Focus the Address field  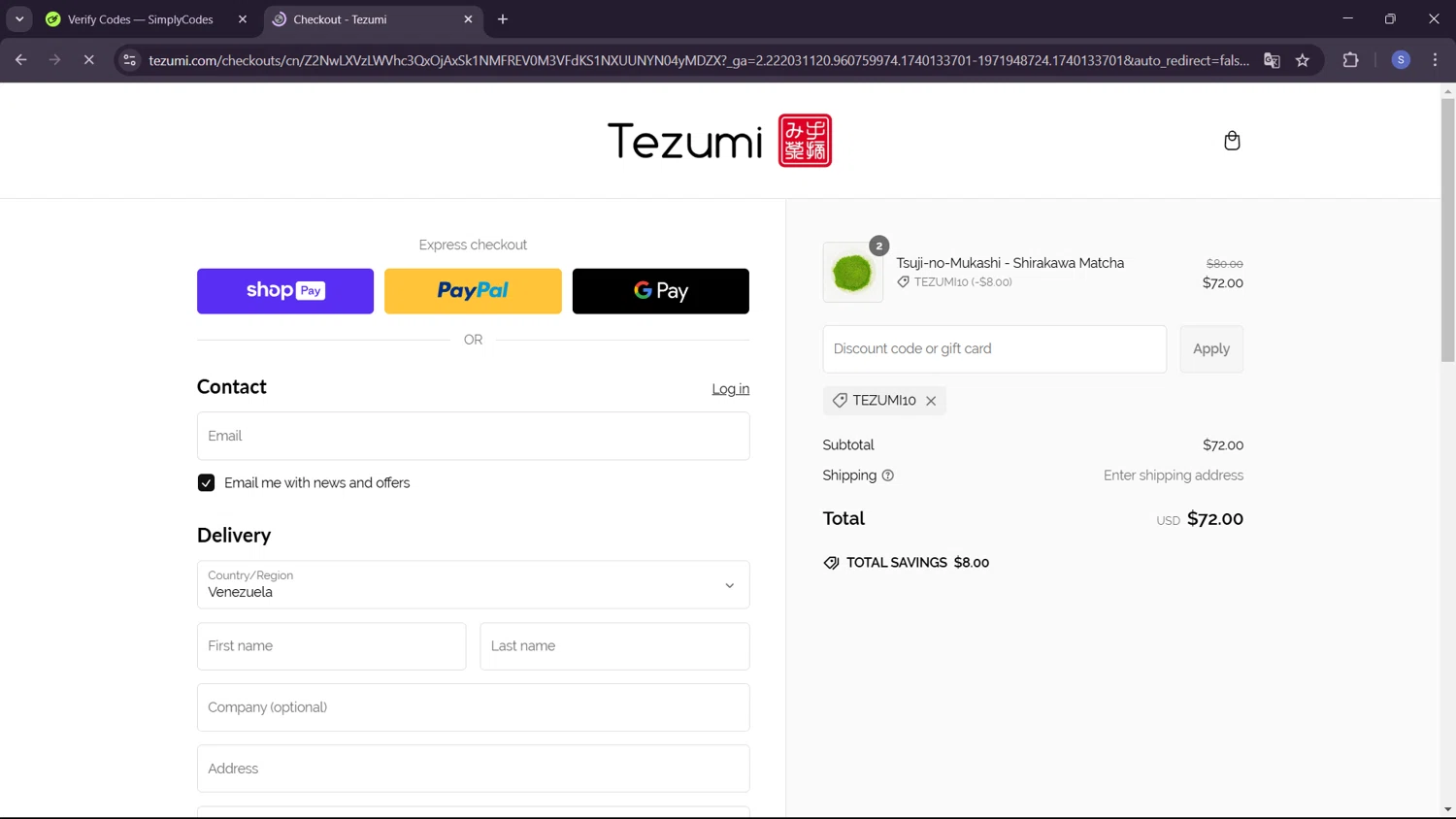tap(474, 769)
